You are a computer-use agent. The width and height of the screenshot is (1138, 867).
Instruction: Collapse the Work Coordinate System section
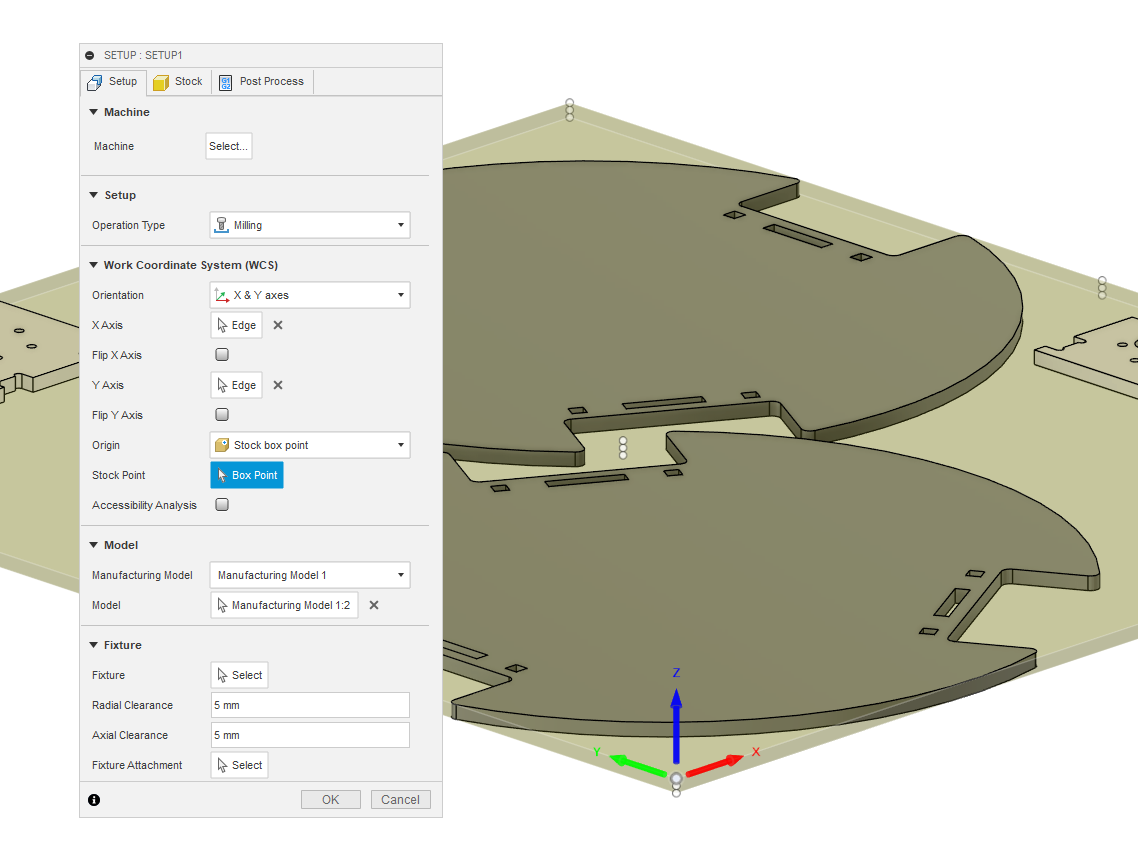click(x=94, y=265)
